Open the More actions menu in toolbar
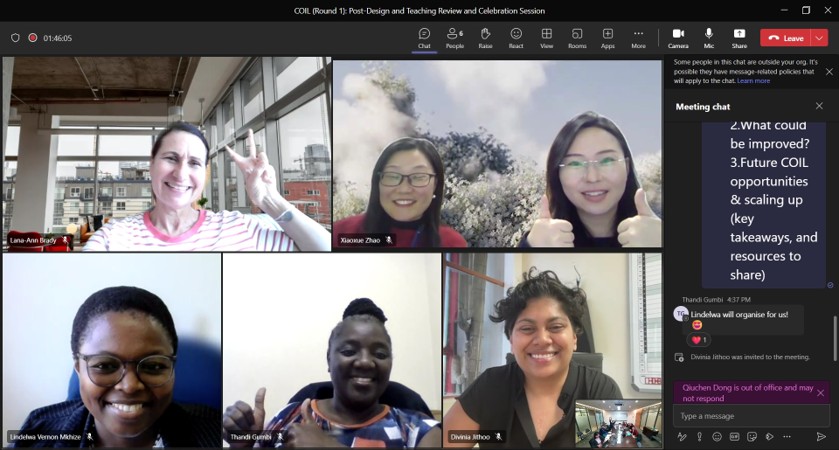 tap(638, 37)
